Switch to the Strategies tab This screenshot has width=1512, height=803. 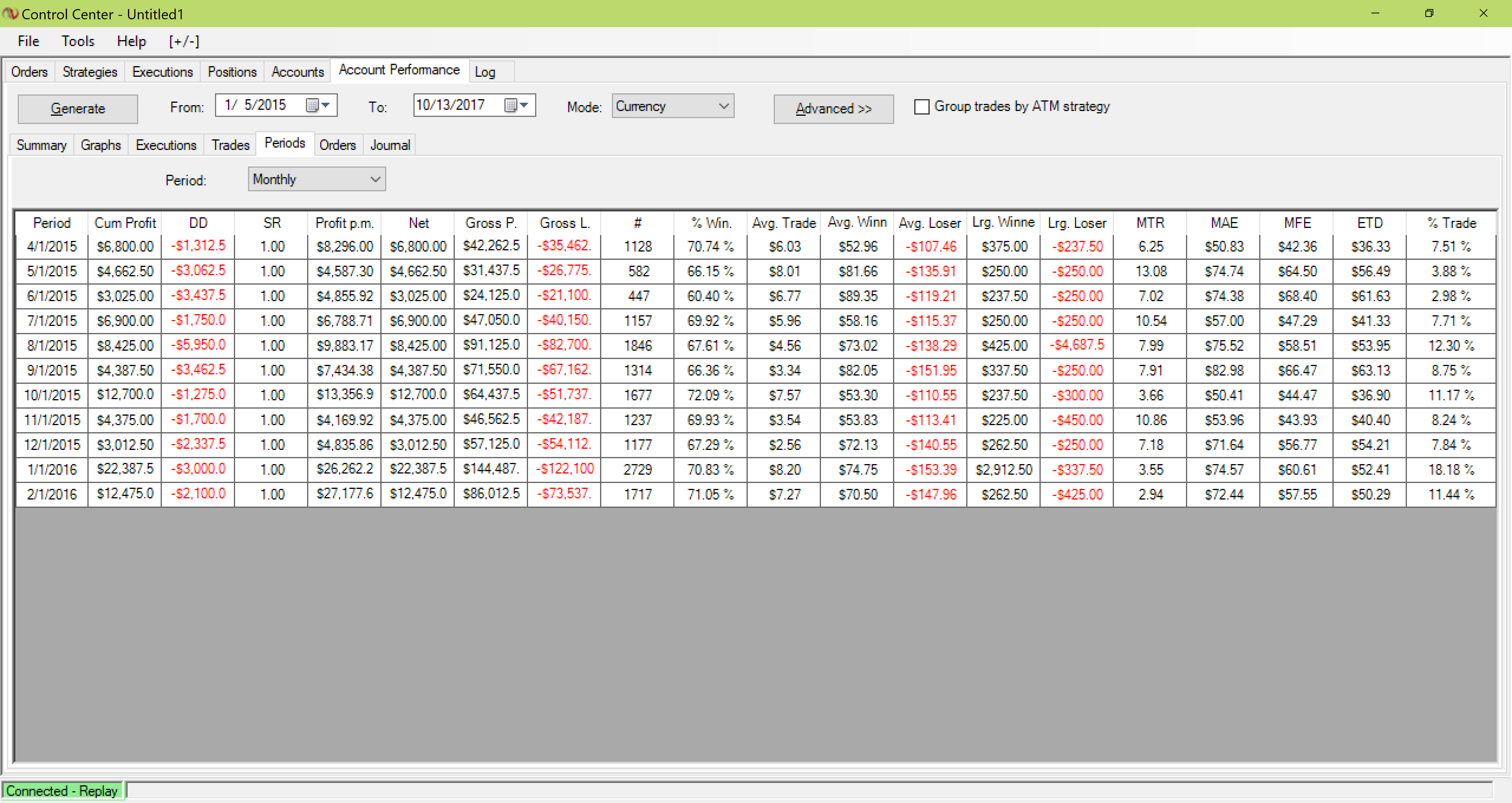(90, 72)
